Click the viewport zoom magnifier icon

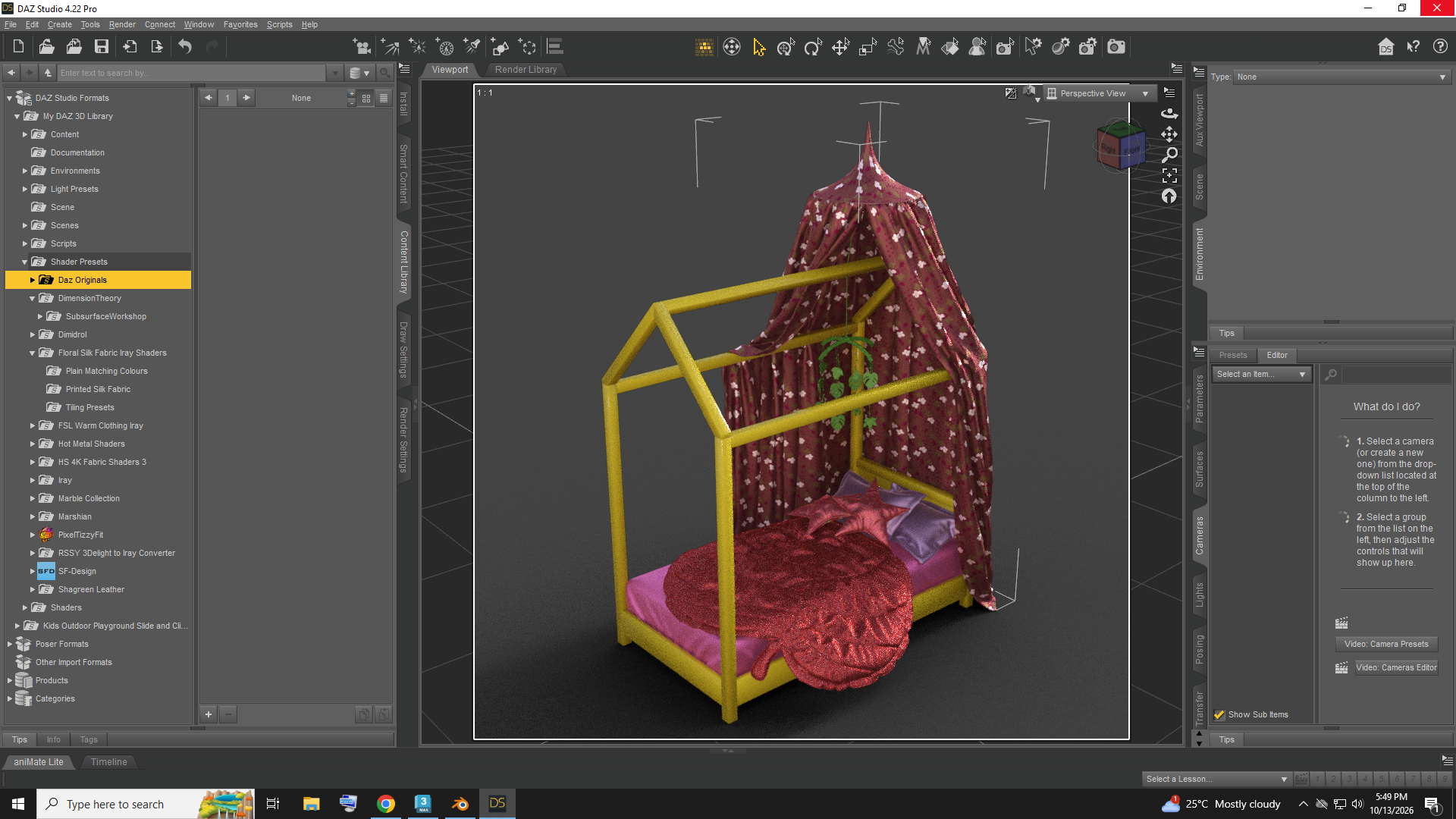coord(1169,155)
